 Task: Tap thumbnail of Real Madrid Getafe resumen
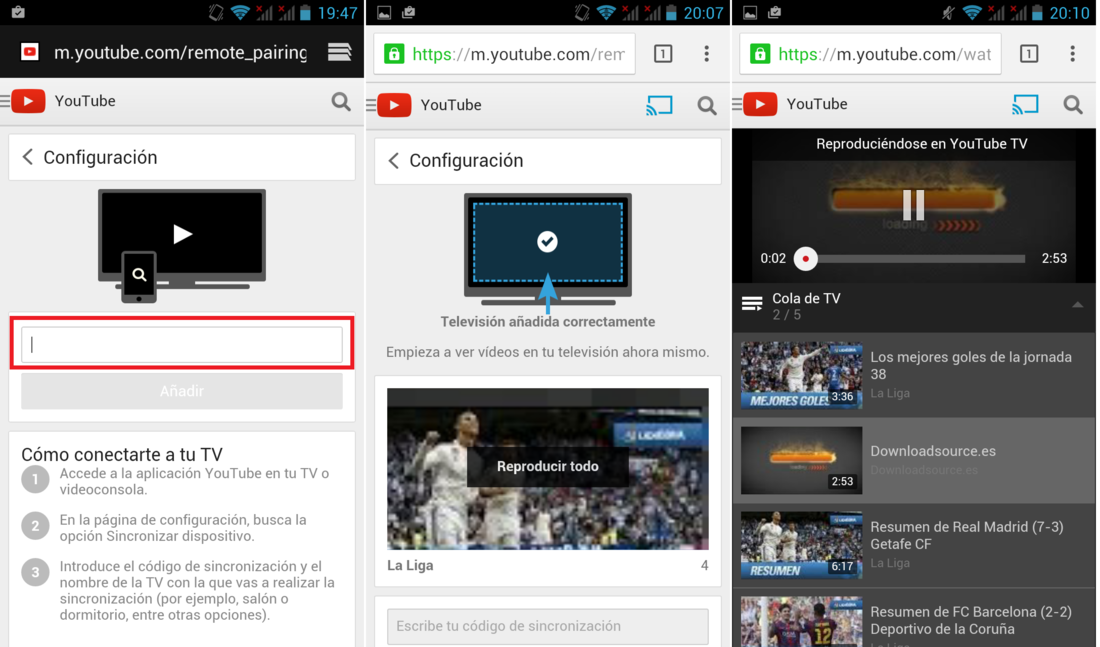[x=802, y=545]
